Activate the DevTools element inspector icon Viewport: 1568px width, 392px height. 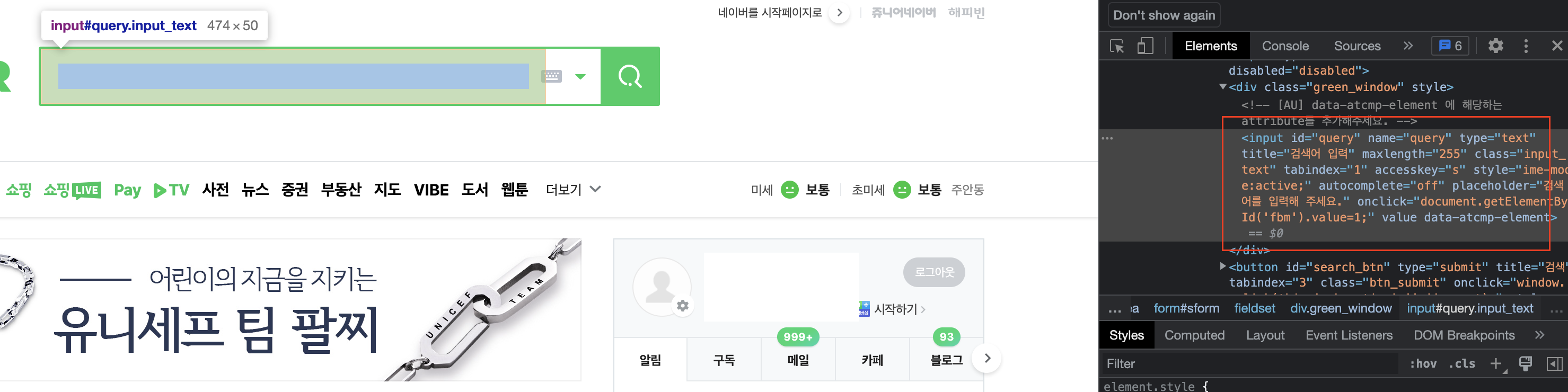(x=1117, y=46)
